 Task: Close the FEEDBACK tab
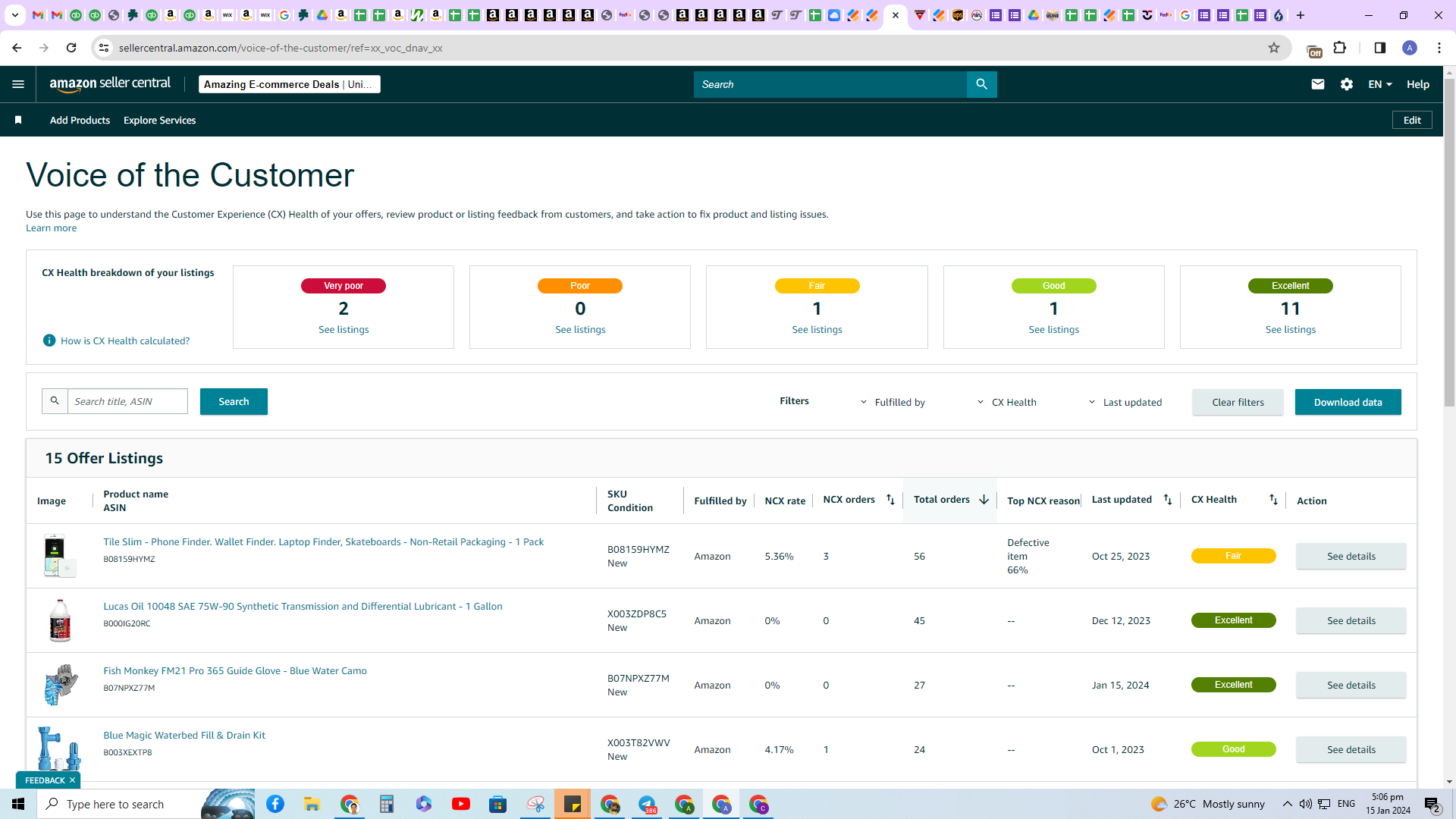(x=72, y=780)
